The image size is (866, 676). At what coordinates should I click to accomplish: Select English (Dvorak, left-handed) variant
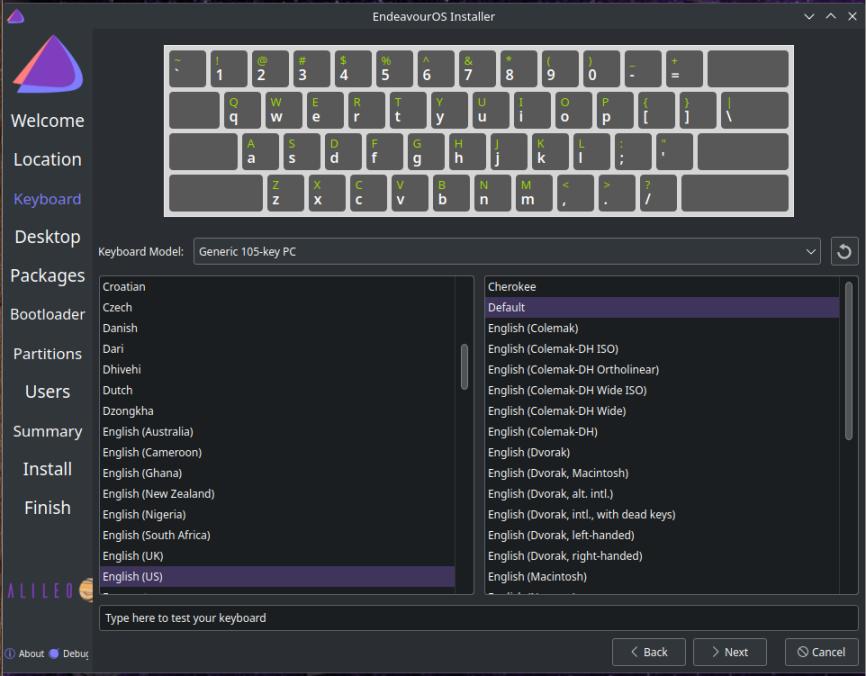pos(662,535)
